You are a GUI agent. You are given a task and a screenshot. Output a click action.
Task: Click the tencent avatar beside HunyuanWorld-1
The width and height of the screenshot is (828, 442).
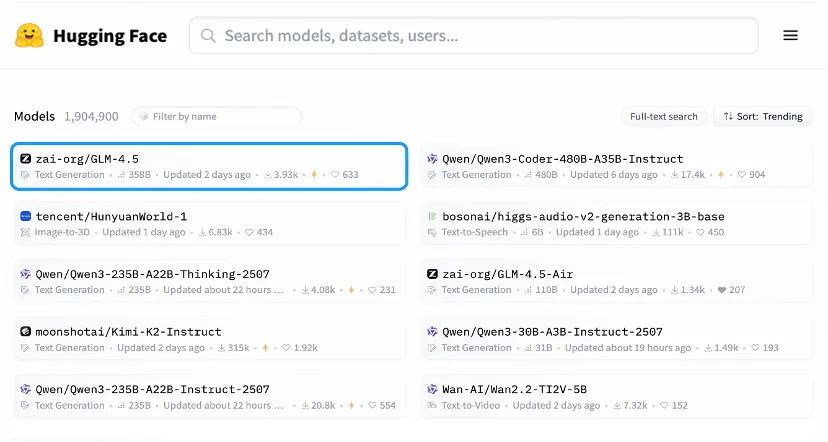click(25, 216)
